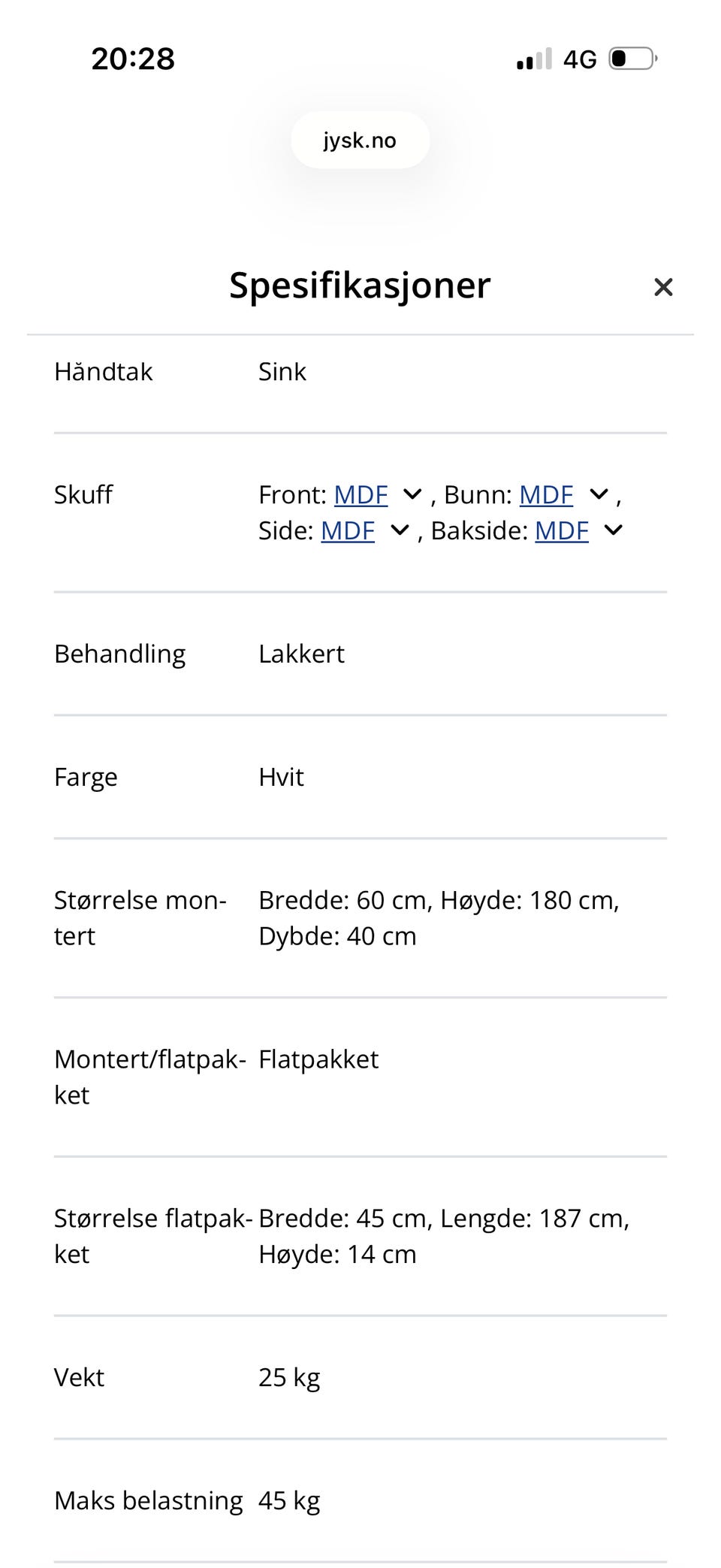Expand the Bakside MDF material details
The height and width of the screenshot is (1568, 721).
click(x=613, y=530)
